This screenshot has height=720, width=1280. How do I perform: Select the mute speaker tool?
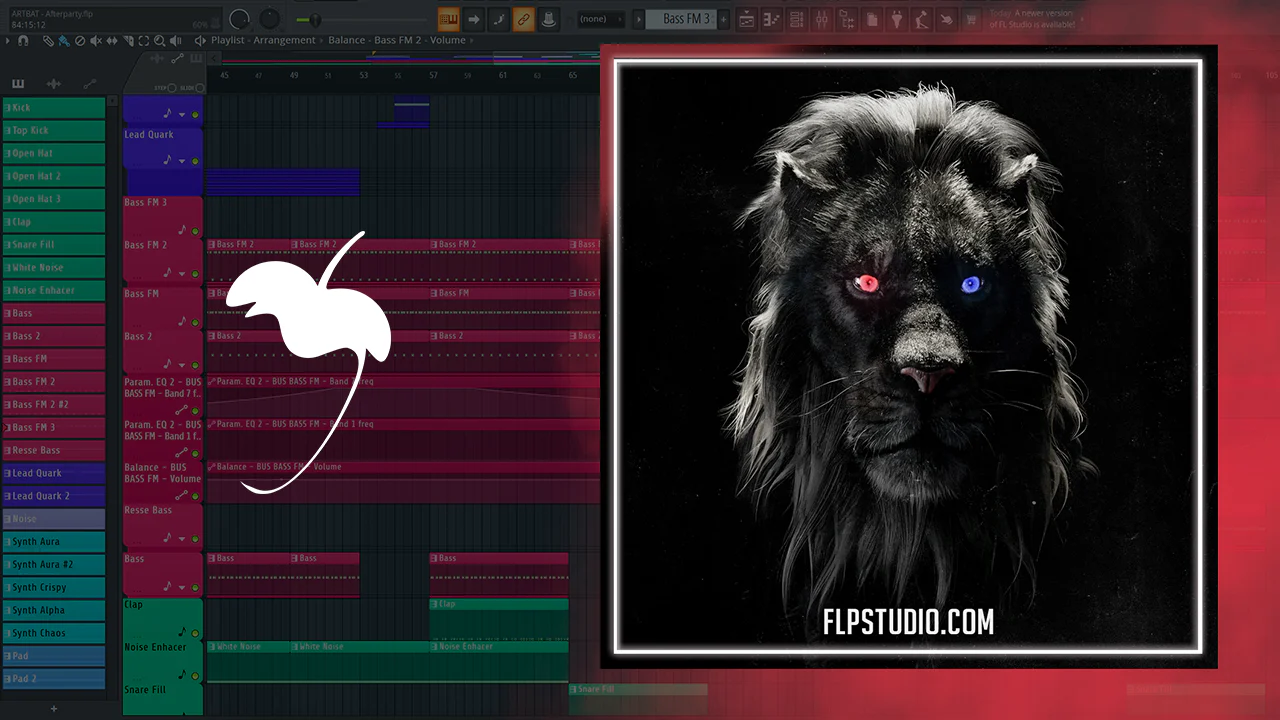click(x=96, y=41)
